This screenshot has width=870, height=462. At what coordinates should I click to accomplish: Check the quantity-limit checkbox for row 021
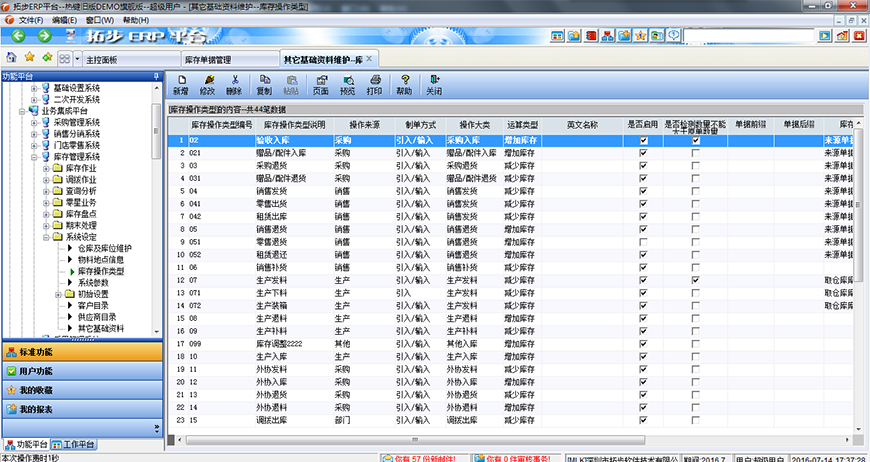[x=696, y=153]
